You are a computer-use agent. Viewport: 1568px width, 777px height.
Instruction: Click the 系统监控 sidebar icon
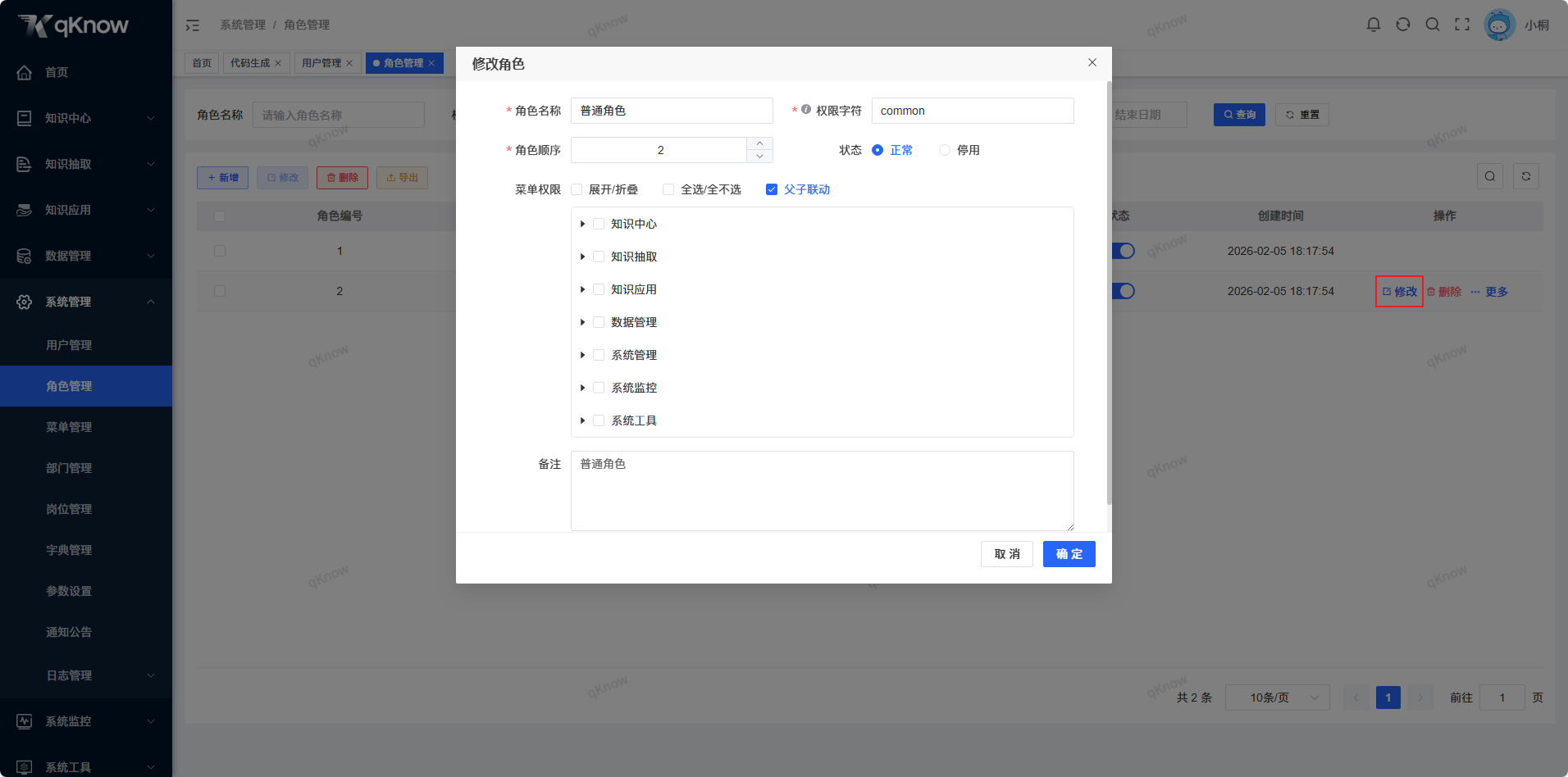[x=25, y=721]
